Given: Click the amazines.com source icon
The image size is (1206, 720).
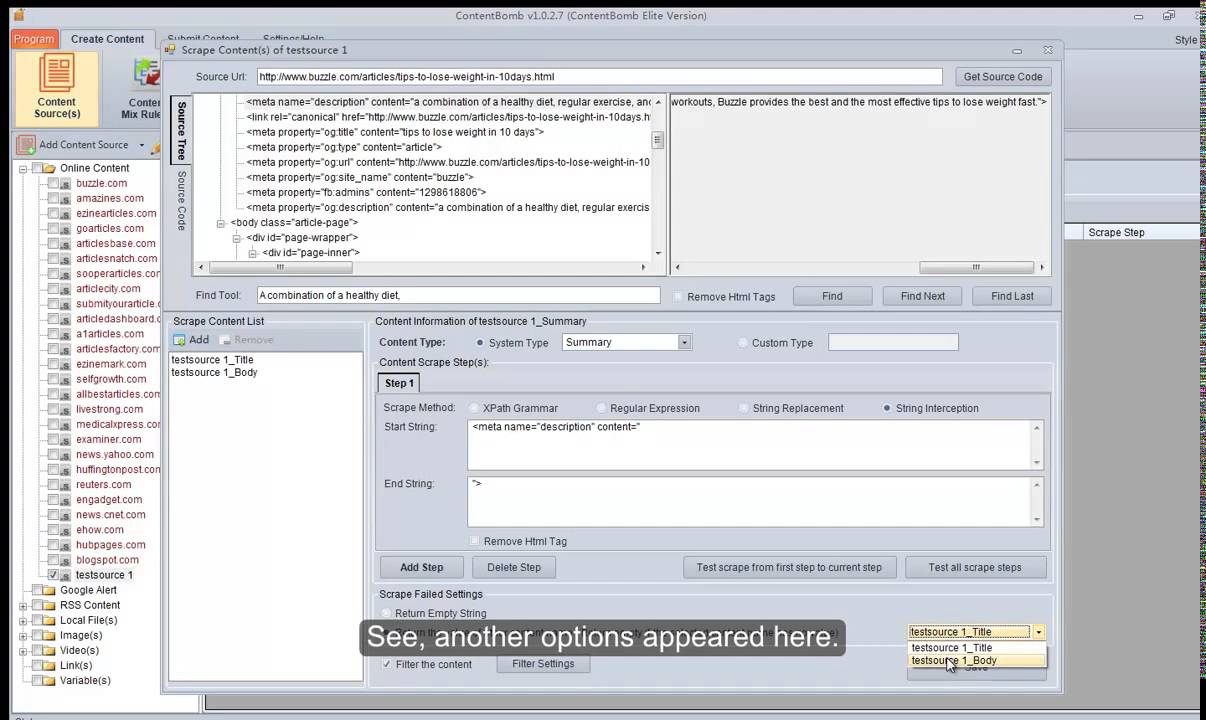Looking at the screenshot, I should coord(66,199).
